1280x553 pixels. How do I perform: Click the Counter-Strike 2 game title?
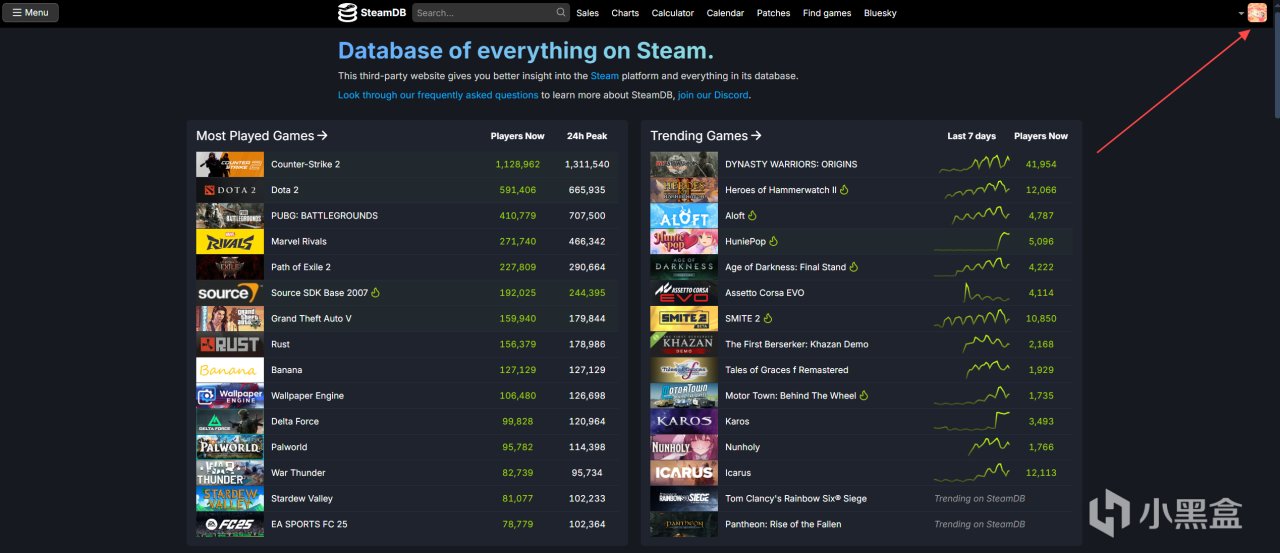305,164
